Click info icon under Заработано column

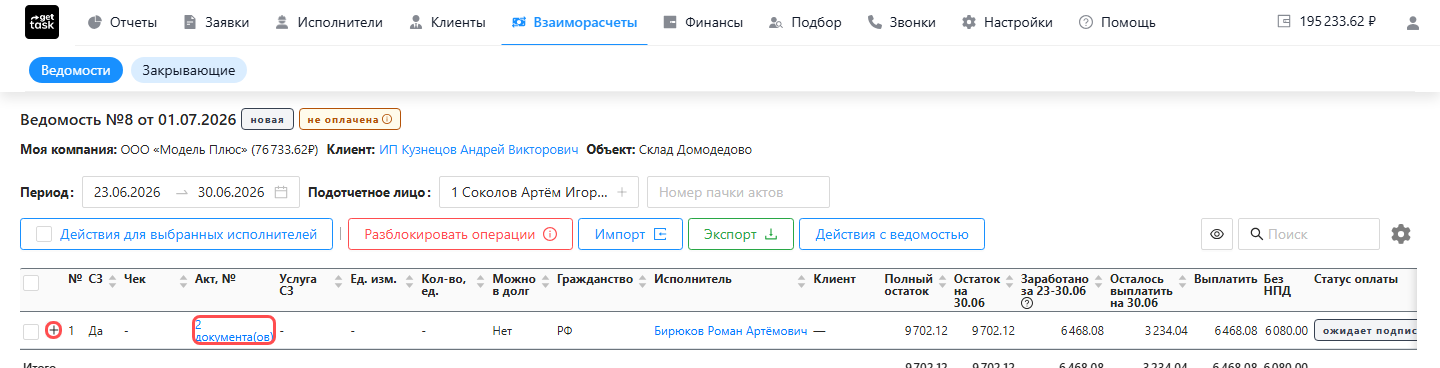coord(1026,303)
